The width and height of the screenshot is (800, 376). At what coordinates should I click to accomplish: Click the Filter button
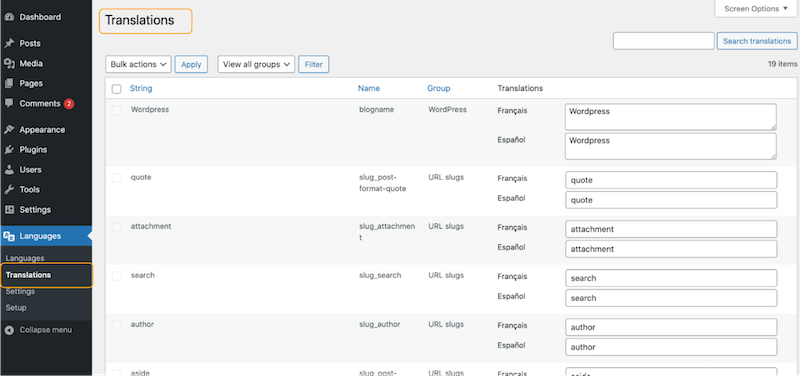pyautogui.click(x=314, y=64)
